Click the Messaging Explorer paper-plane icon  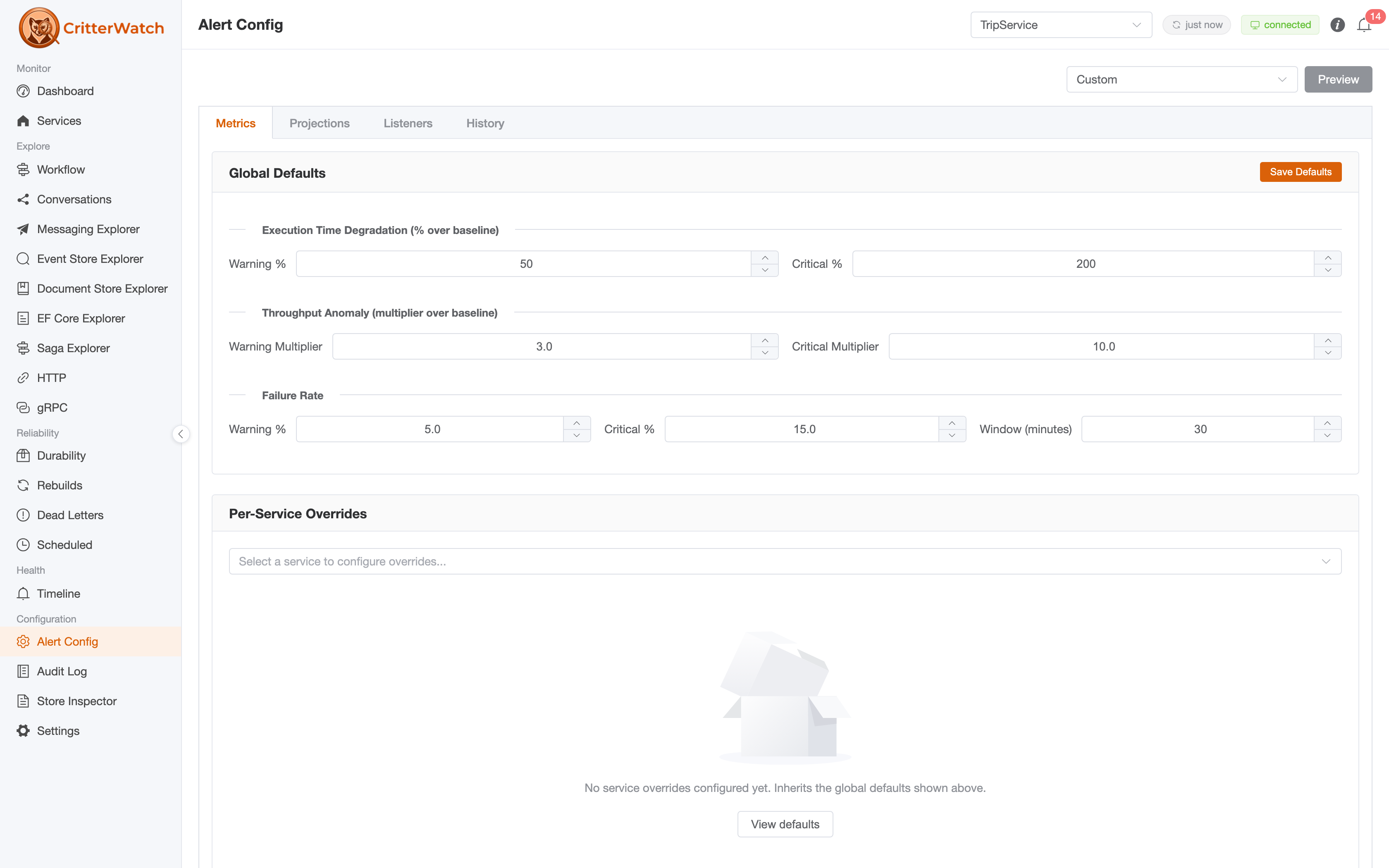[23, 229]
